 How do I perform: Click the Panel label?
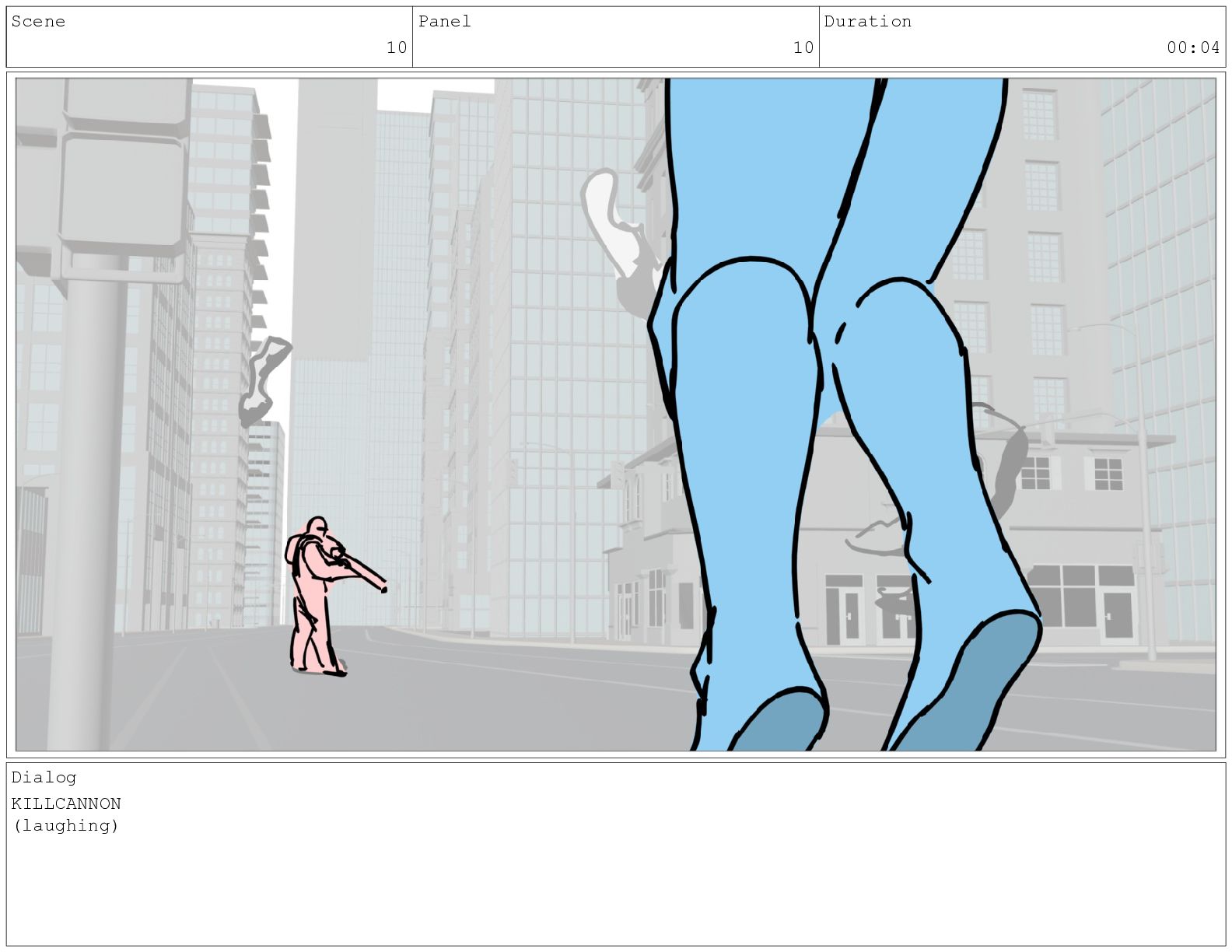pyautogui.click(x=445, y=22)
